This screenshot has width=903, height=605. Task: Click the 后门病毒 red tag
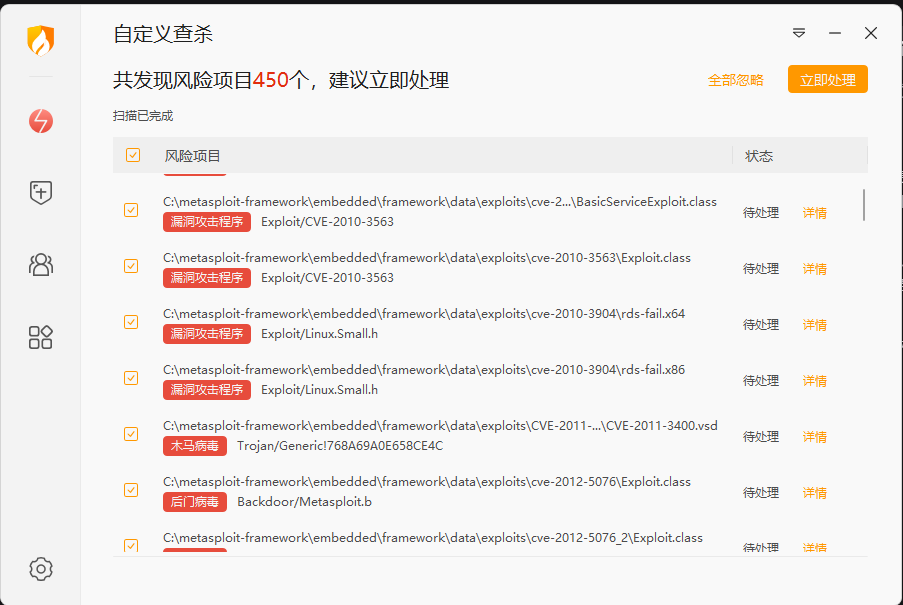pos(195,502)
